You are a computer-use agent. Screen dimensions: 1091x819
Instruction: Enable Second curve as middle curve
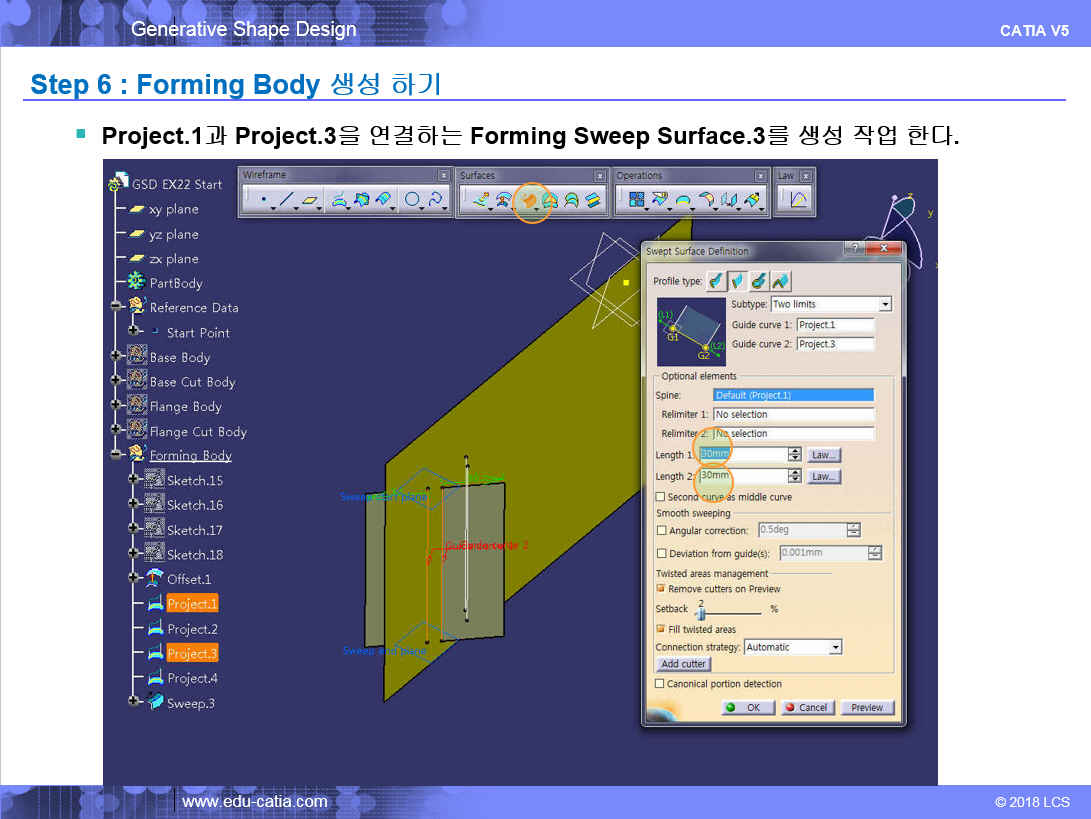[x=660, y=497]
